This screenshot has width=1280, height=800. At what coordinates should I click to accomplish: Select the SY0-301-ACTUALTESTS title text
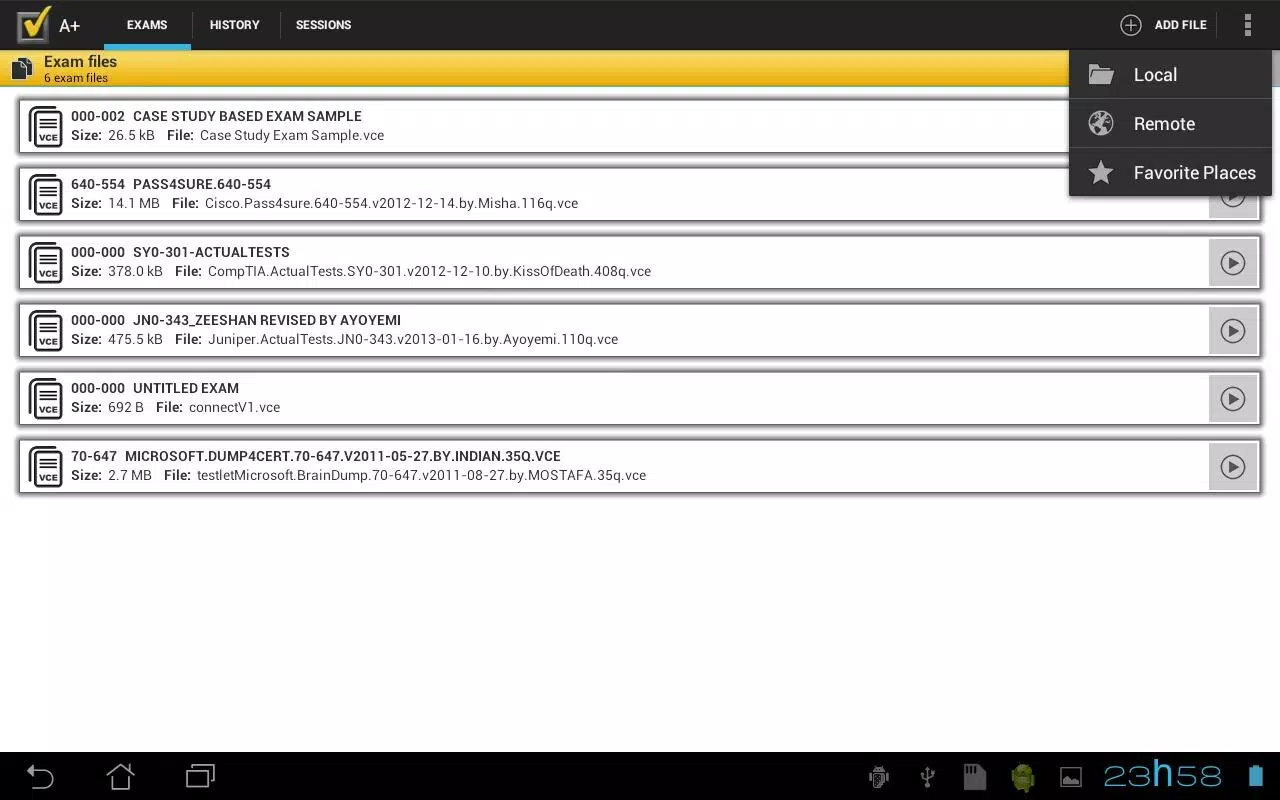point(211,252)
